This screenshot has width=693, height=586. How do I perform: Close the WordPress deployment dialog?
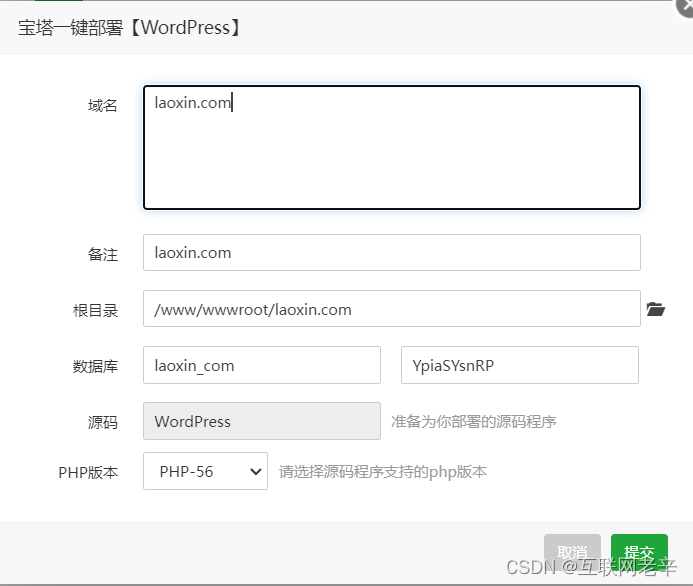pyautogui.click(x=685, y=7)
